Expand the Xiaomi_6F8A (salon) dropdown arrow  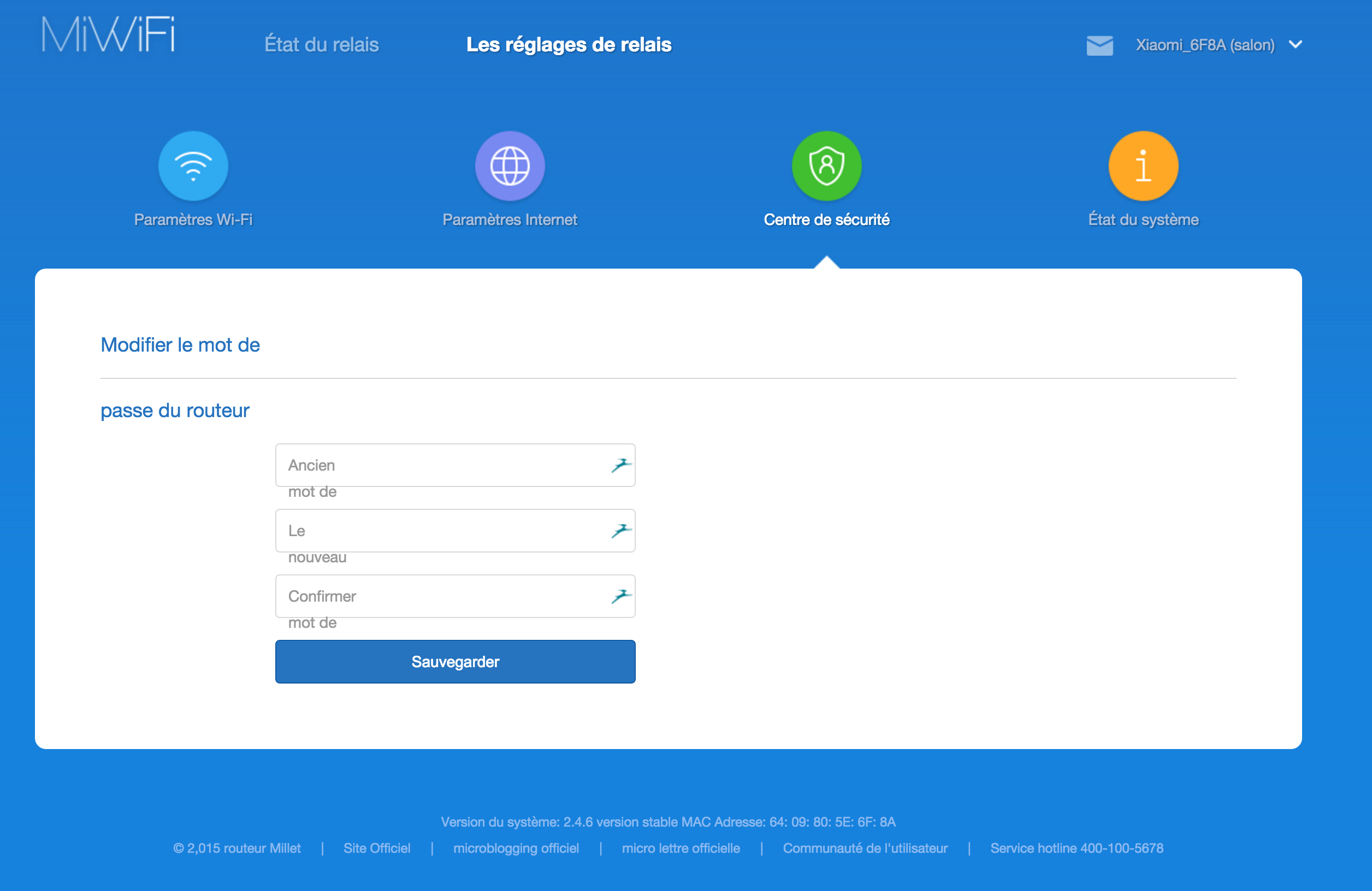[1296, 45]
